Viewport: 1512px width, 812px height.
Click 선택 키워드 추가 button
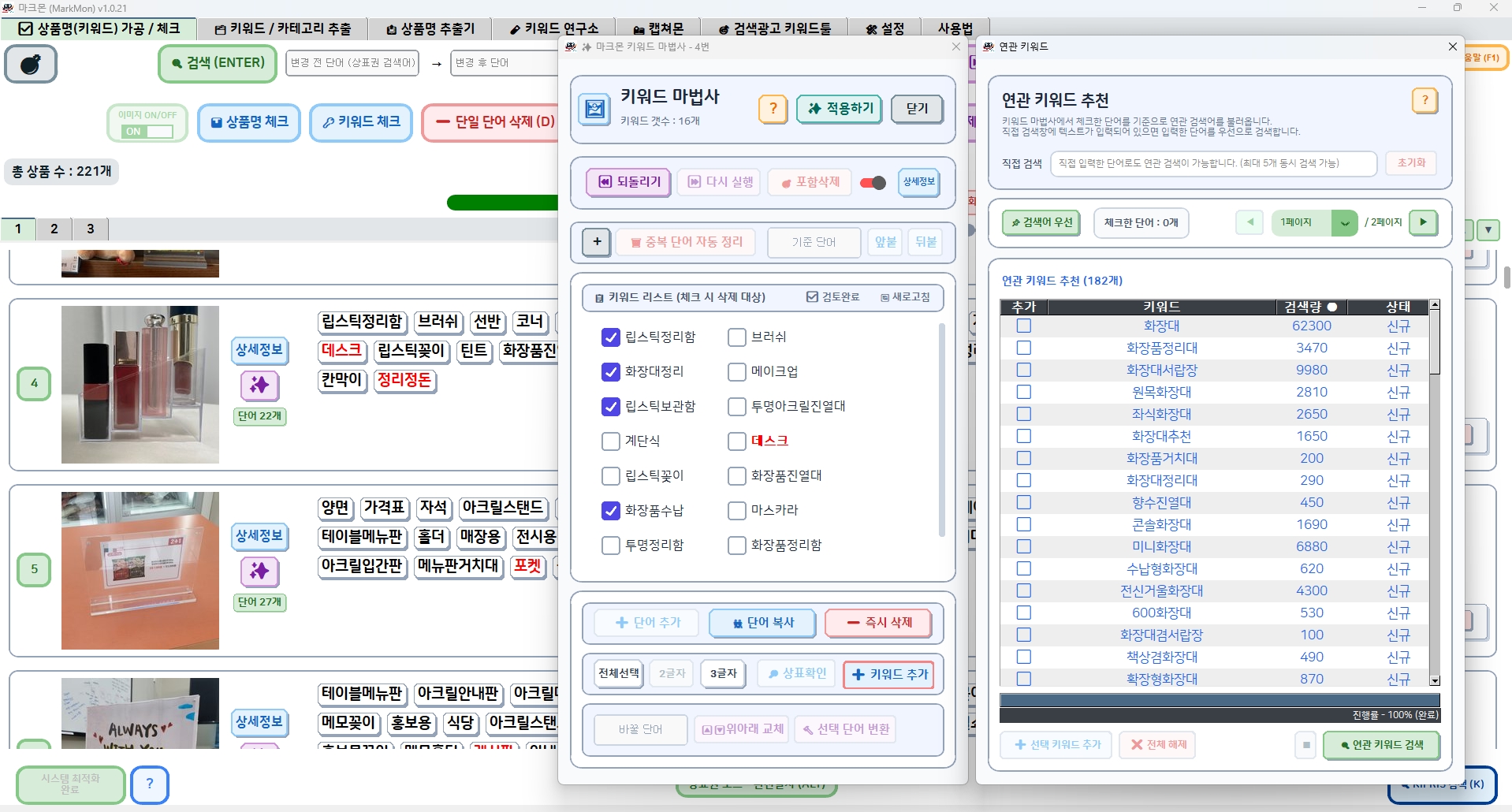point(1056,745)
